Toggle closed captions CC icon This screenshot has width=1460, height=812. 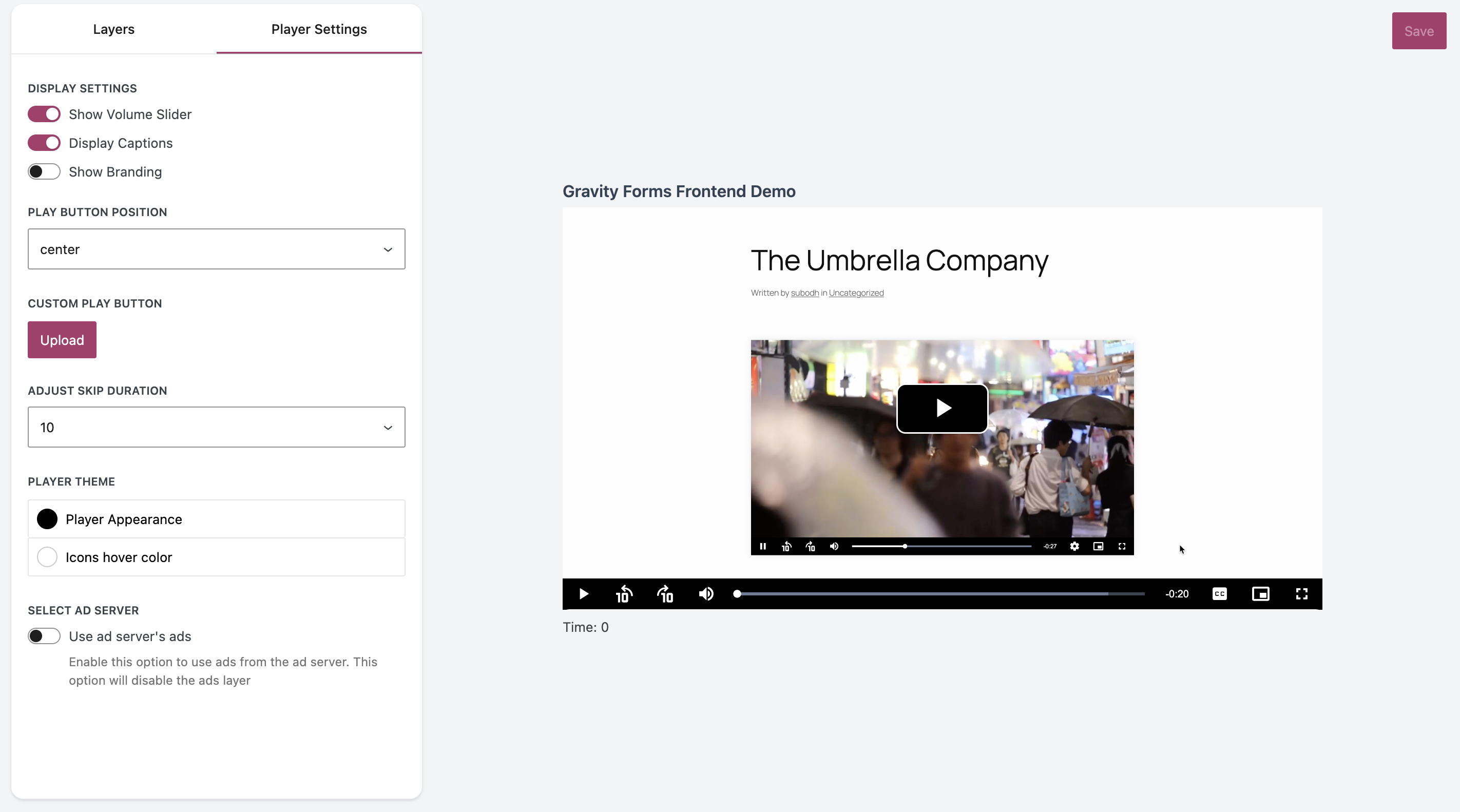pos(1220,594)
